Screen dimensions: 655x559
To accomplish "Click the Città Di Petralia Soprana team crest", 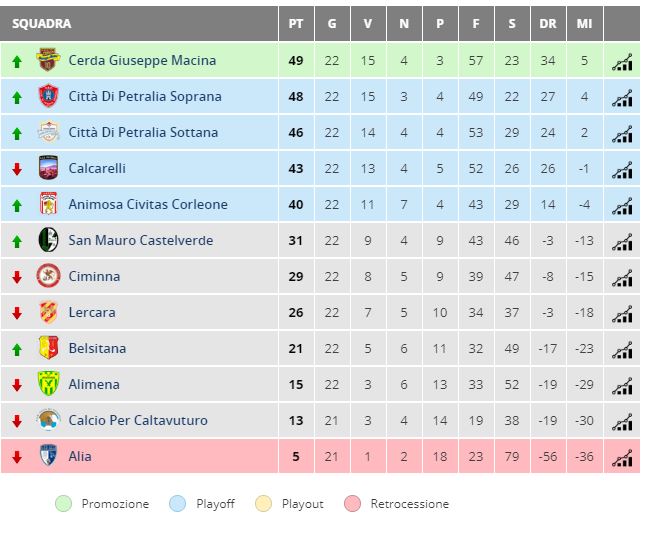I will [48, 96].
